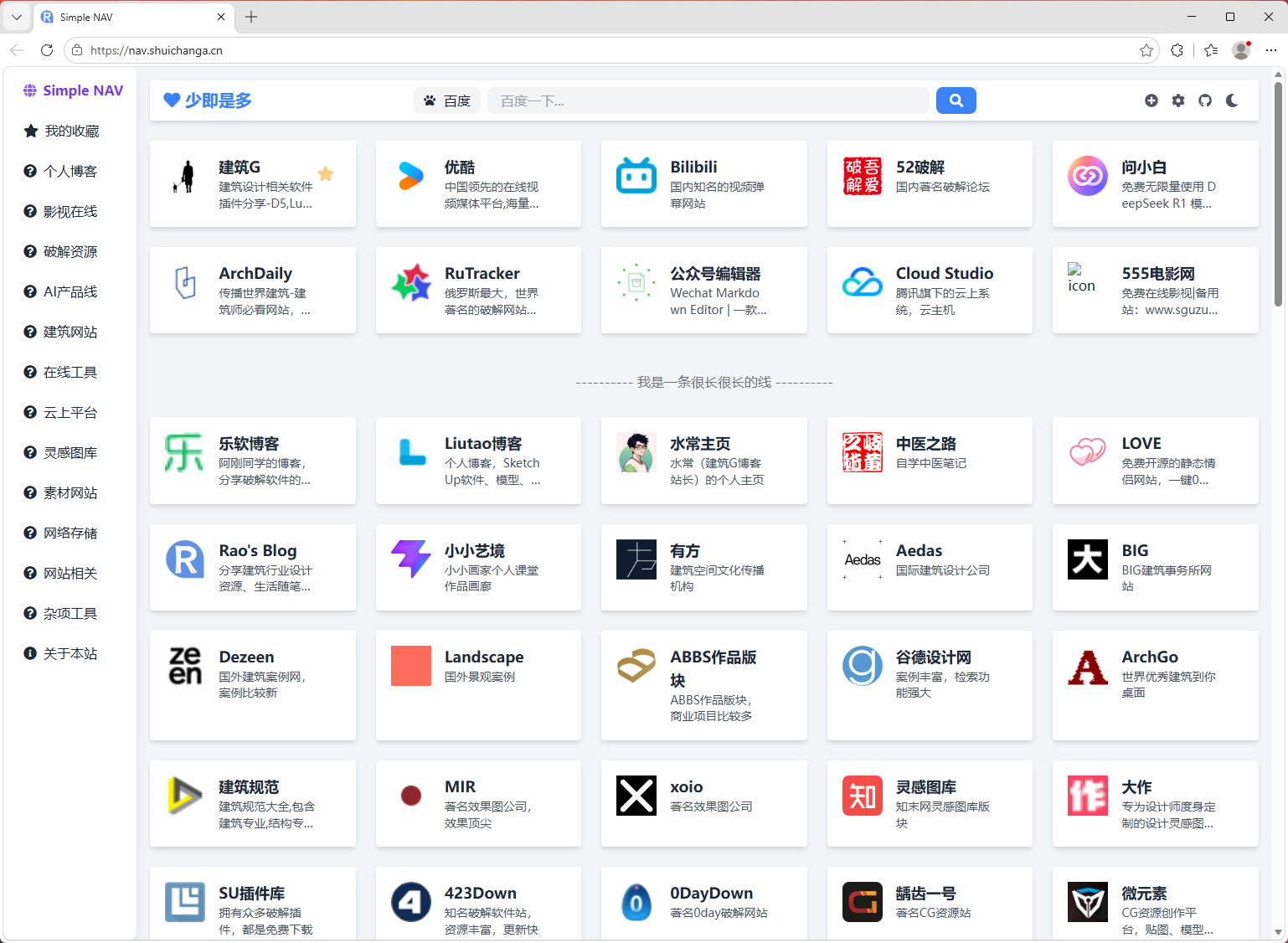Open the GitHub icon in header
The width and height of the screenshot is (1288, 943).
pyautogui.click(x=1205, y=100)
